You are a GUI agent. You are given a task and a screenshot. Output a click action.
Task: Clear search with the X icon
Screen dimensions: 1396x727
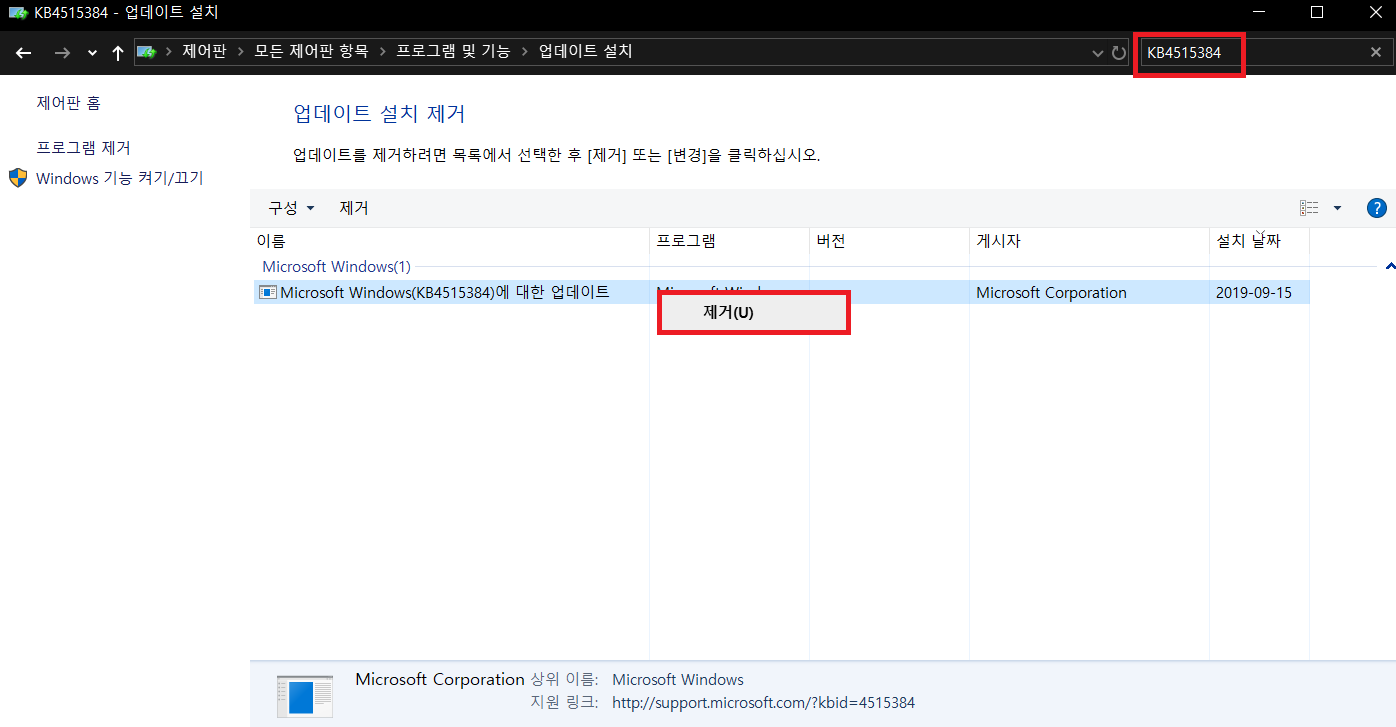pos(1375,53)
